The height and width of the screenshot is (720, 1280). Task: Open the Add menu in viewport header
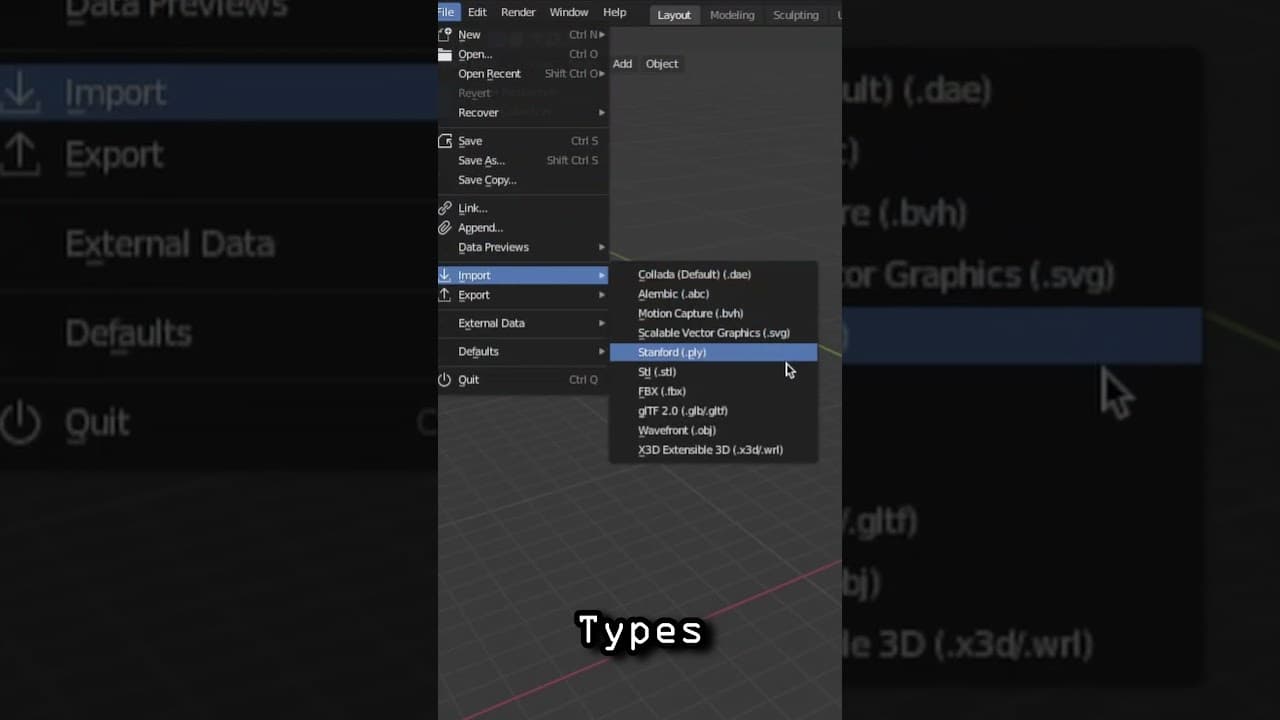[622, 64]
